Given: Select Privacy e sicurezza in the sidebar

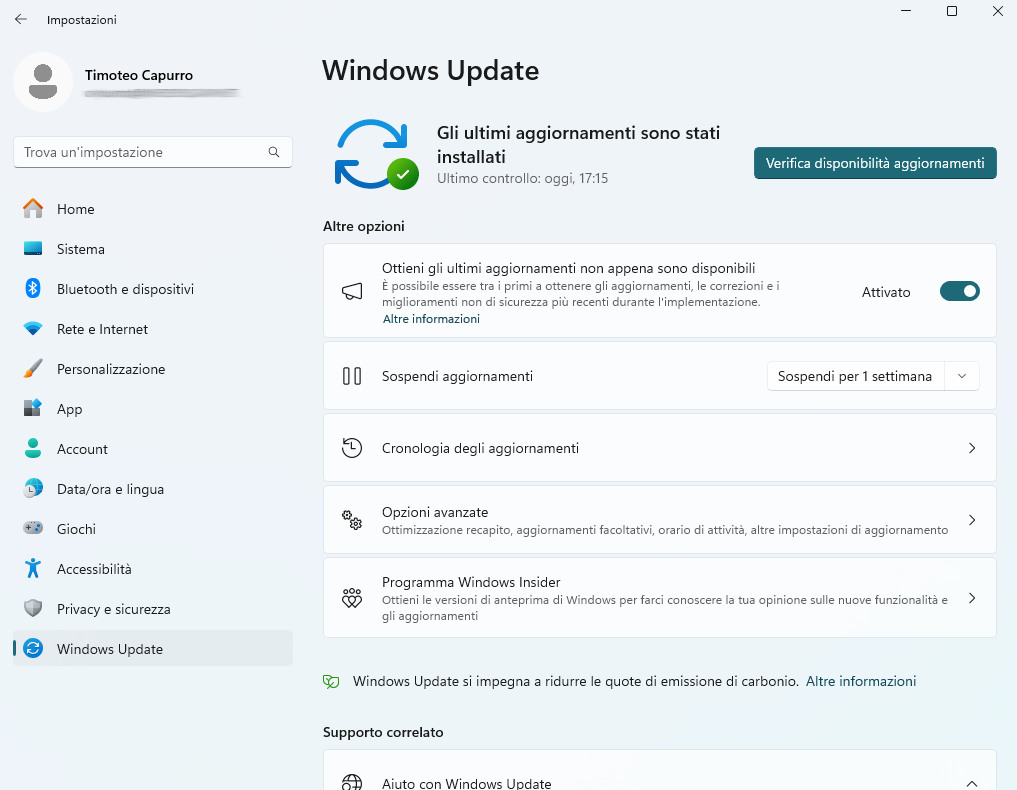Looking at the screenshot, I should (x=153, y=609).
